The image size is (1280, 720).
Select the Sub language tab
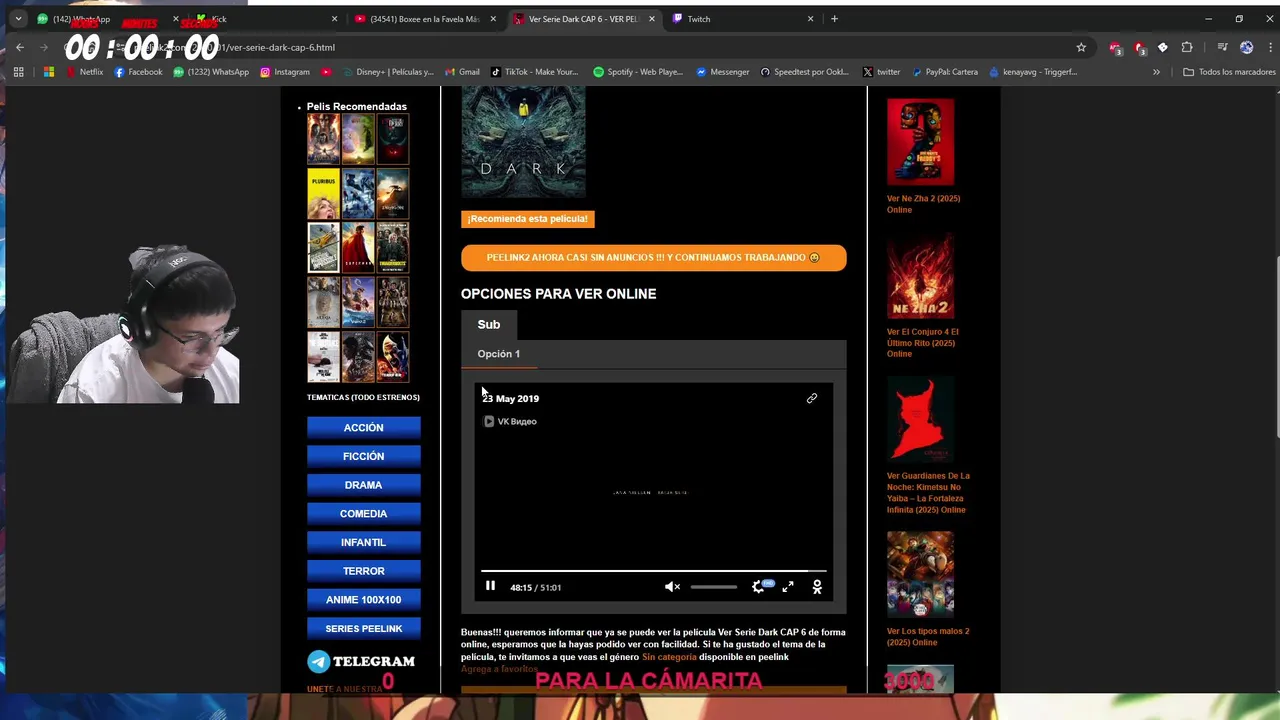489,324
